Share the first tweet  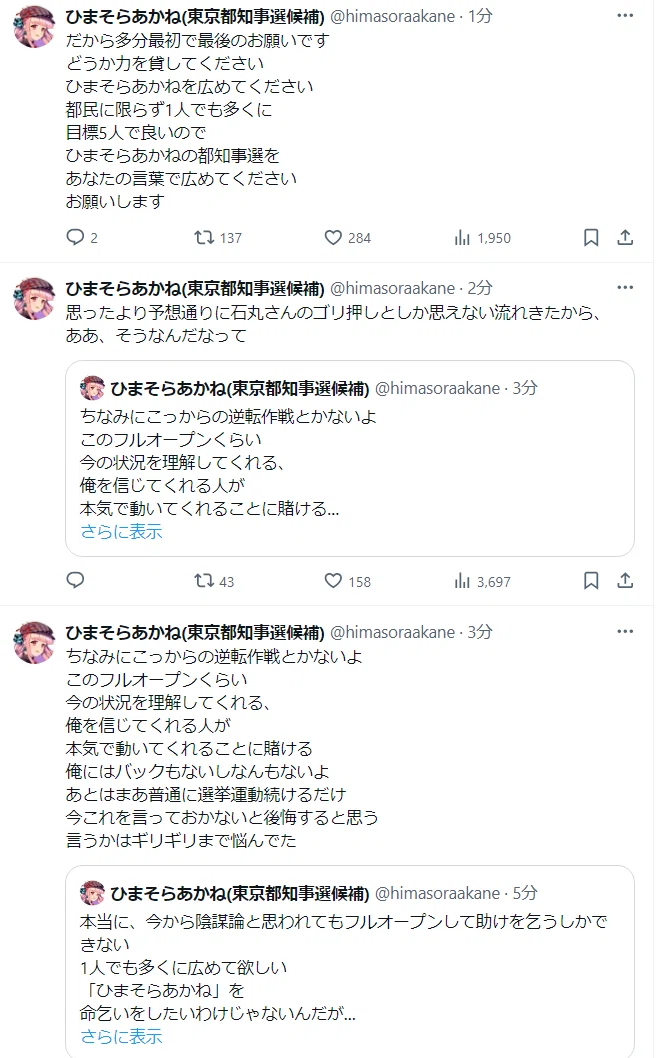(x=626, y=238)
